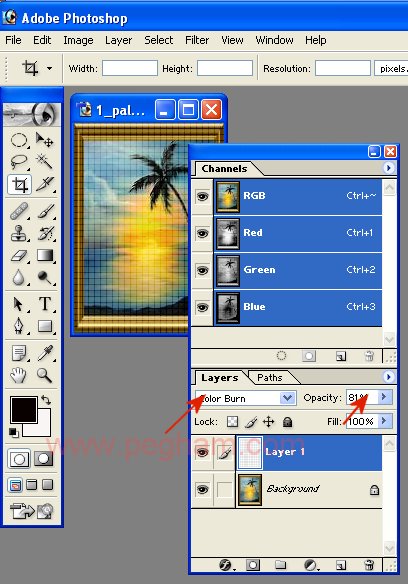Open the Fill percentage arrow
This screenshot has height=584, width=408.
click(384, 421)
